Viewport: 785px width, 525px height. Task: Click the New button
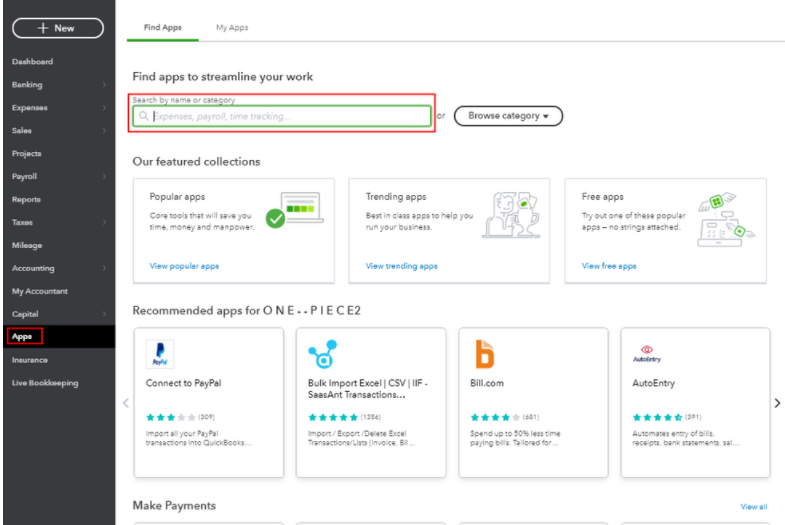point(58,28)
